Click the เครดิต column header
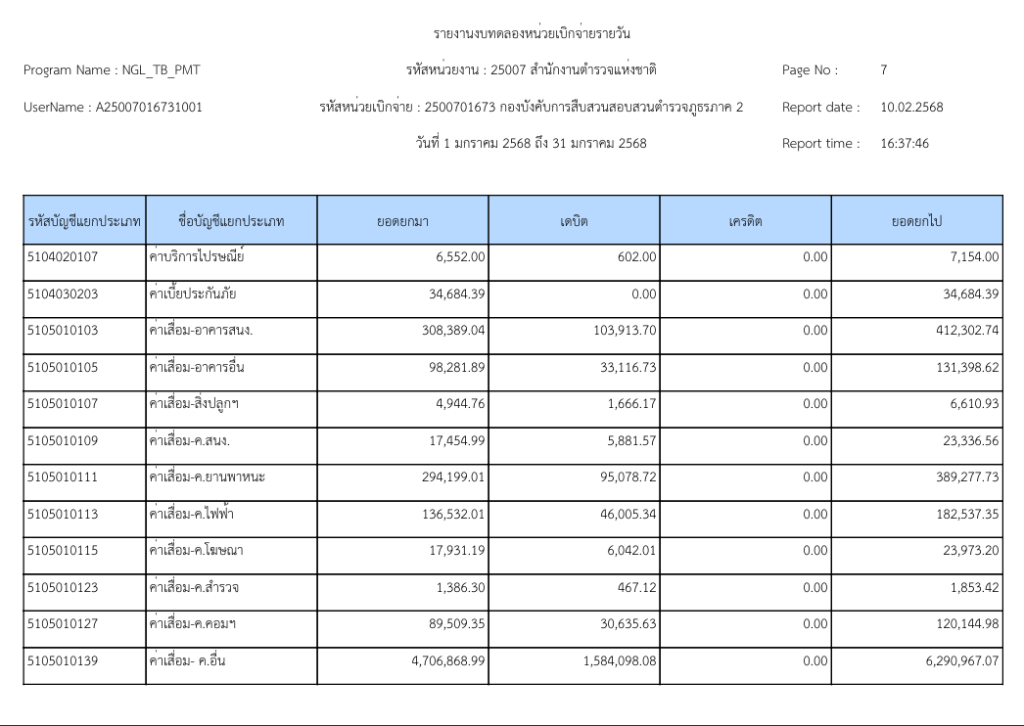 [745, 220]
